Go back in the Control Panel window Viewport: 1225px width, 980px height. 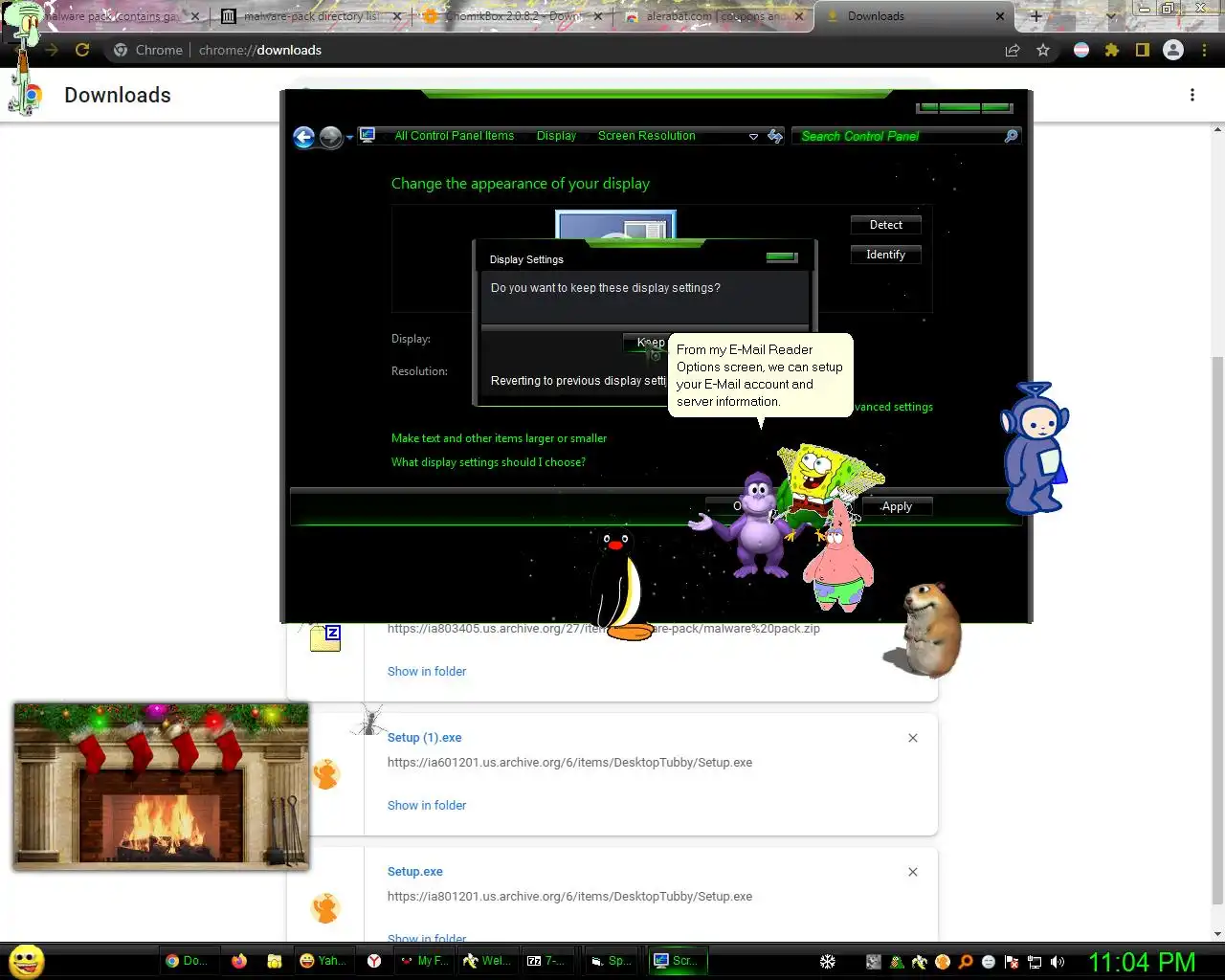pos(304,137)
